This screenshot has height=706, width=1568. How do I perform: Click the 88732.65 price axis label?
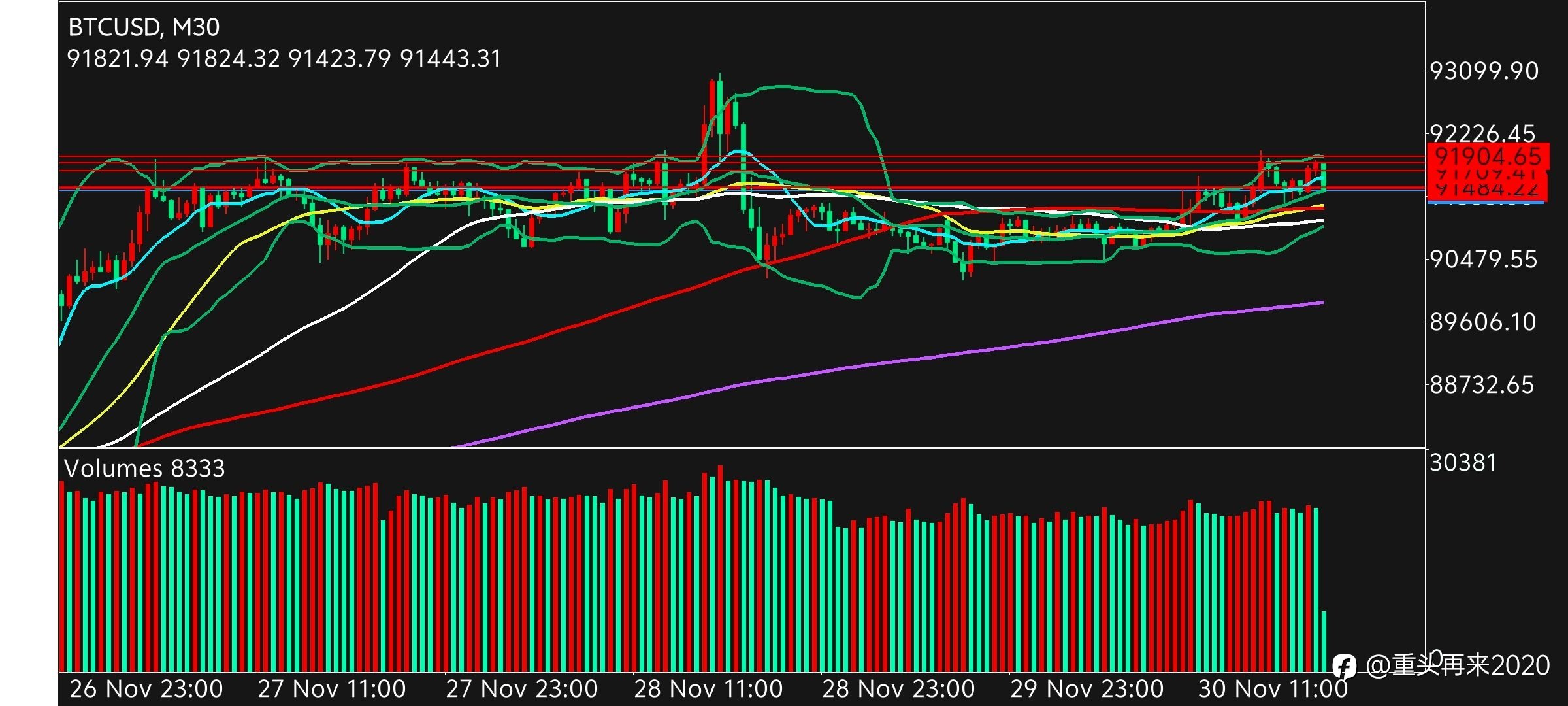tap(1482, 384)
